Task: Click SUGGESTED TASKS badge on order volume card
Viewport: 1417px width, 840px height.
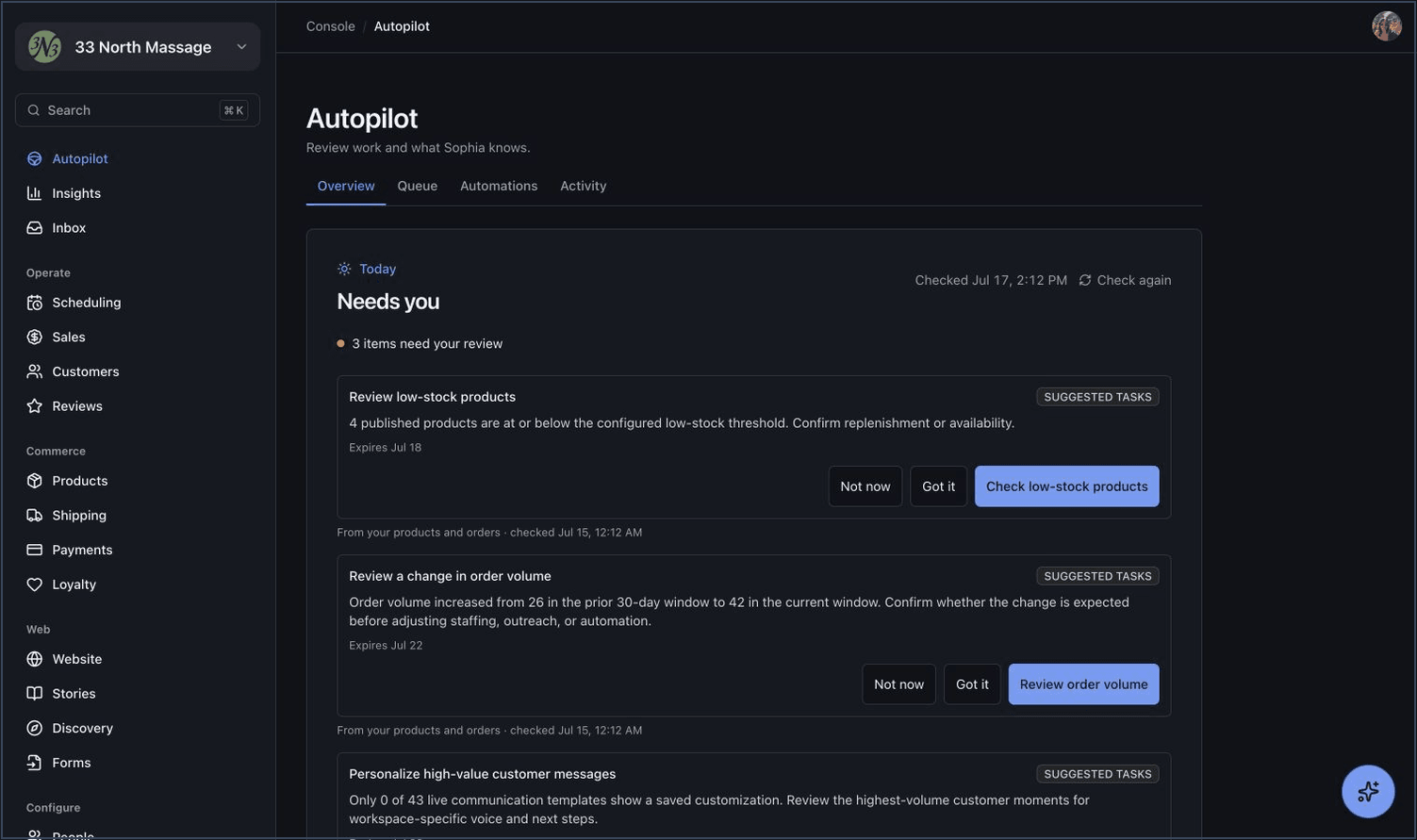Action: tap(1097, 576)
